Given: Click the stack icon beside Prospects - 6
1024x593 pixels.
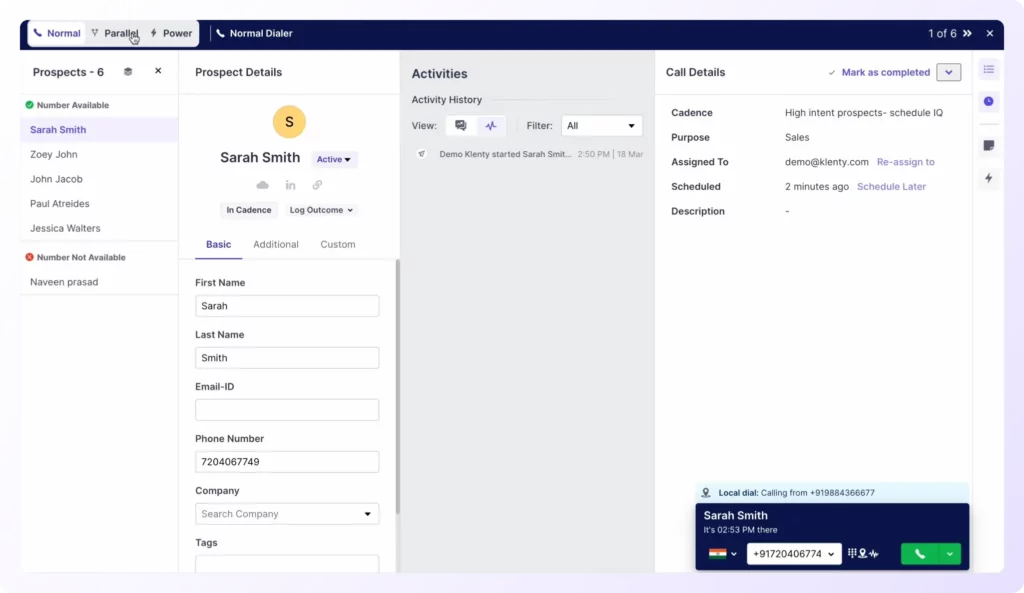Looking at the screenshot, I should (x=127, y=71).
